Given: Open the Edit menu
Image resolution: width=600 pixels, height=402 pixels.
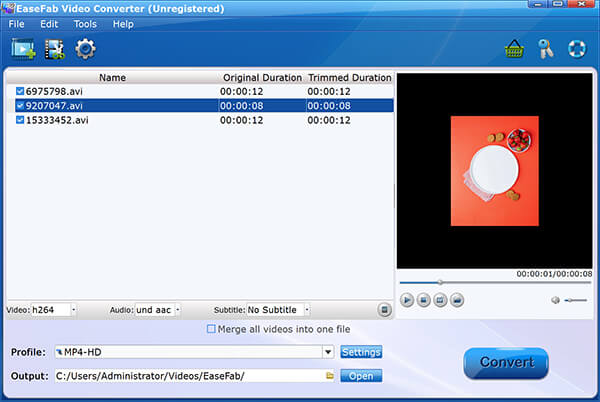Looking at the screenshot, I should pyautogui.click(x=49, y=24).
